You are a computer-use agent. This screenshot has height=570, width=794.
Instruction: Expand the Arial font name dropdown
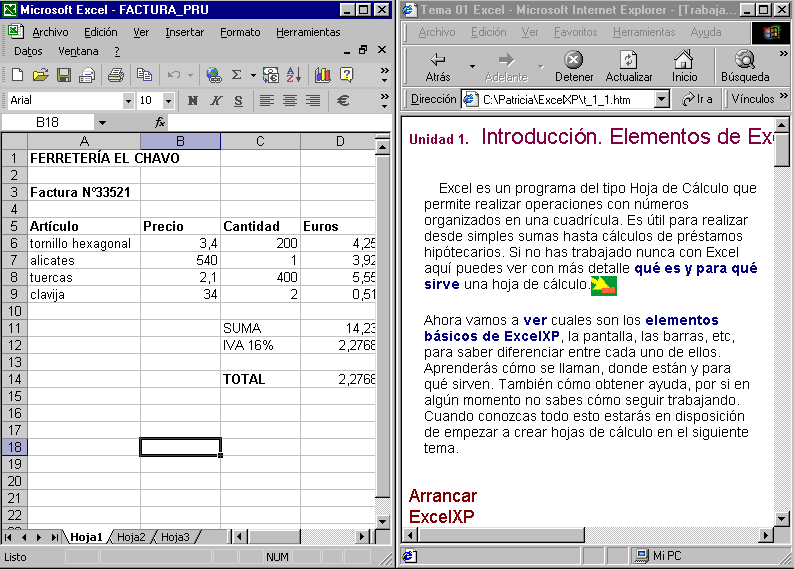click(x=128, y=101)
